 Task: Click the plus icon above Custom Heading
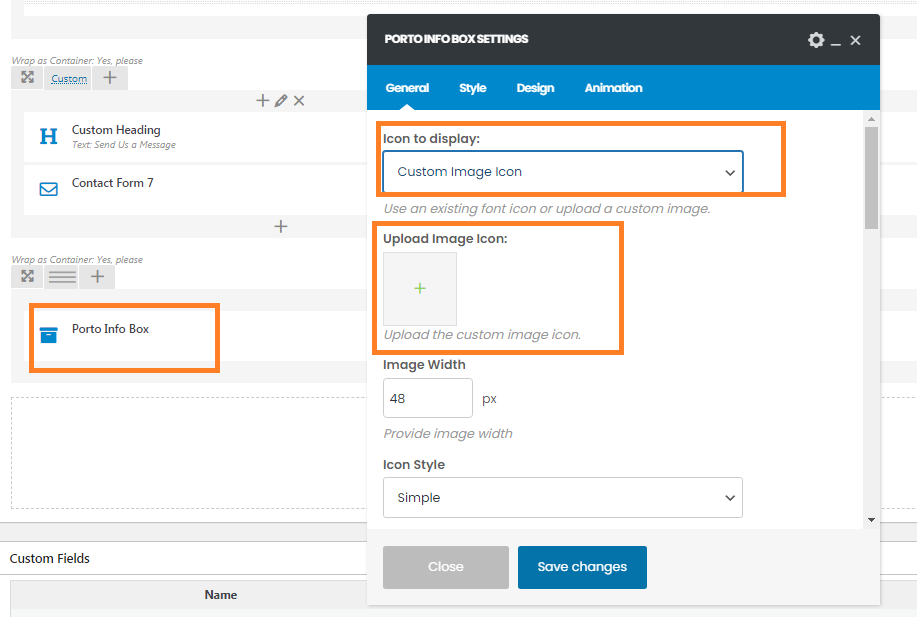pyautogui.click(x=263, y=101)
